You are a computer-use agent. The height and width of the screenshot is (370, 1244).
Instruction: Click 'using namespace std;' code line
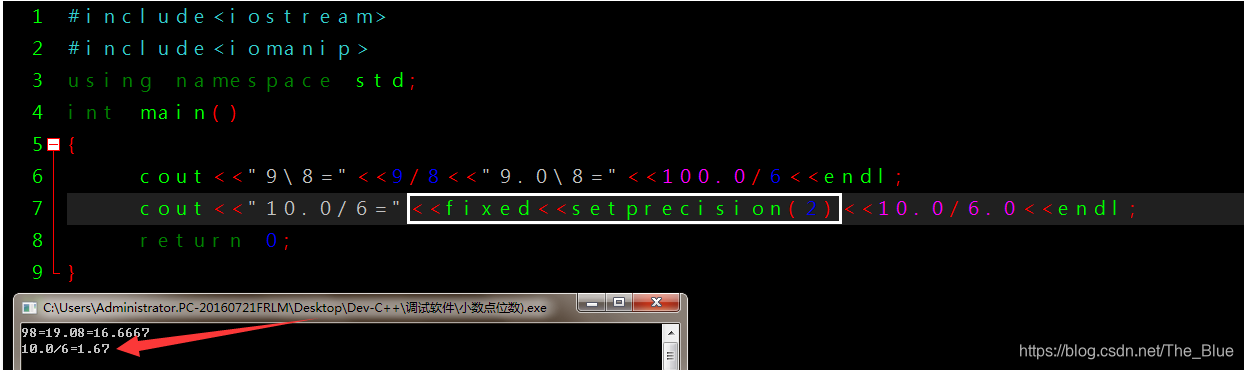241,81
